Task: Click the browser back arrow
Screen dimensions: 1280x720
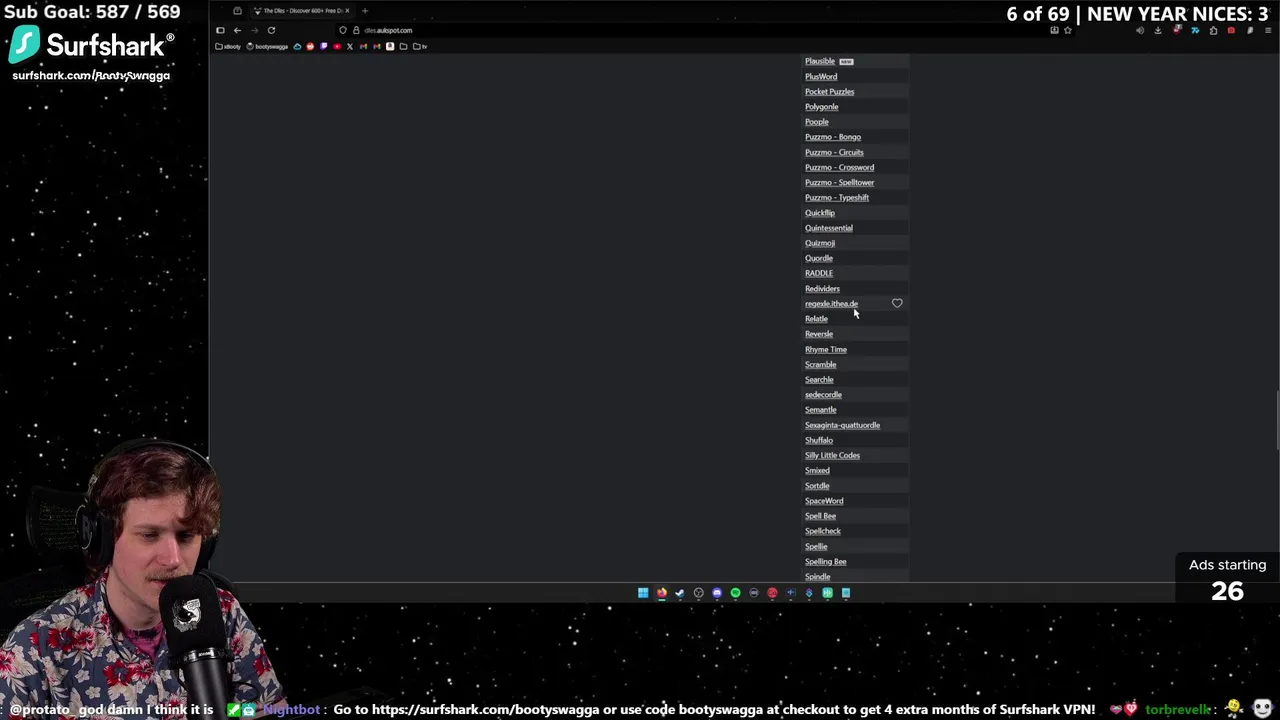Action: click(237, 30)
